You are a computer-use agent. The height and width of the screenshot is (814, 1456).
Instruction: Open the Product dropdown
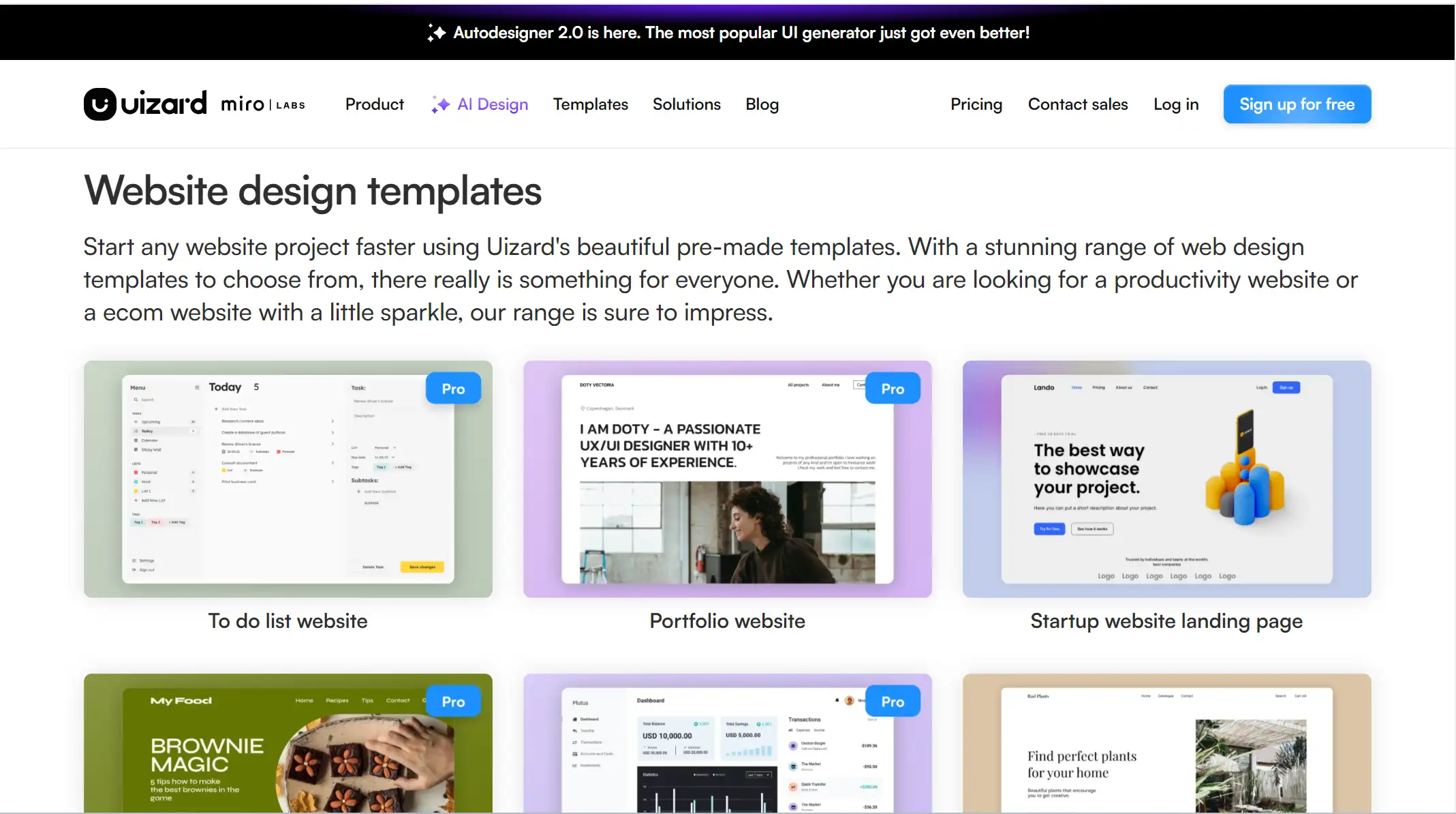click(375, 104)
